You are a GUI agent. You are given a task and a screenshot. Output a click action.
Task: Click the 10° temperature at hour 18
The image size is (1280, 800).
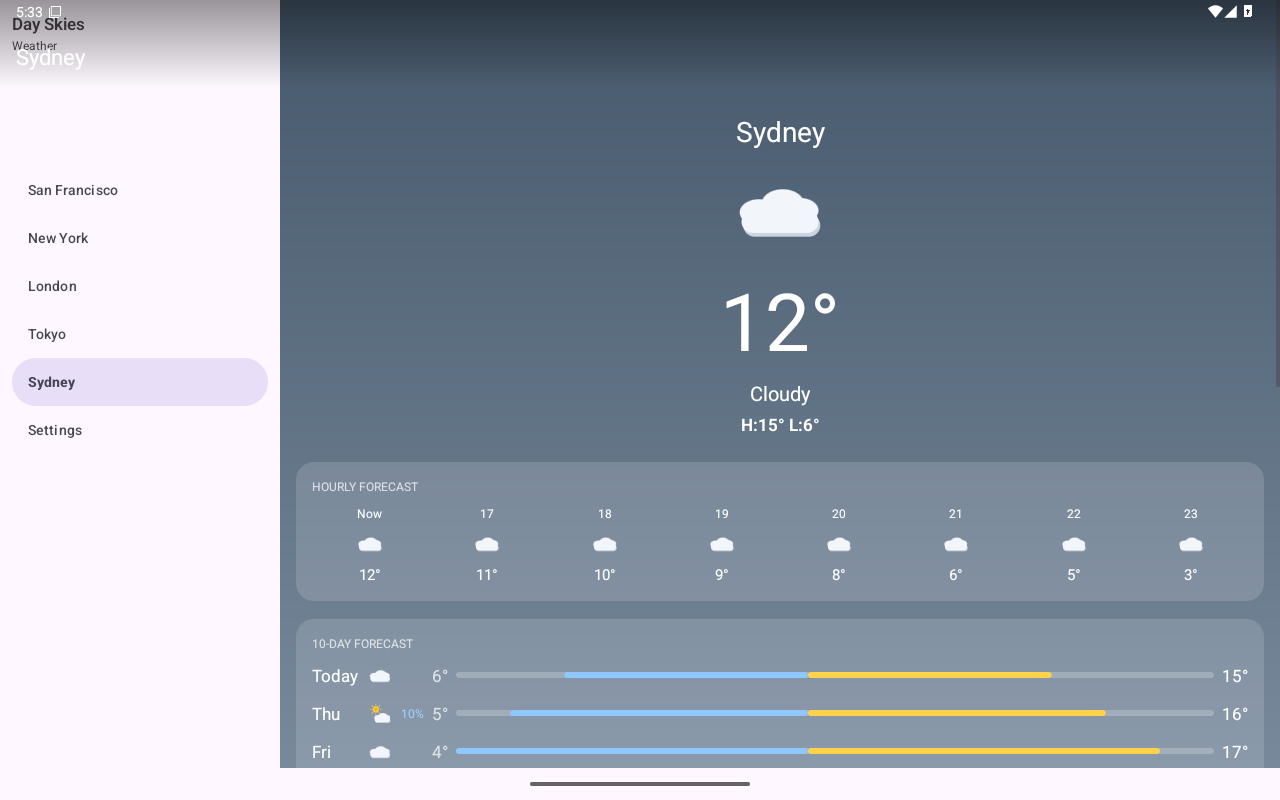pos(605,575)
